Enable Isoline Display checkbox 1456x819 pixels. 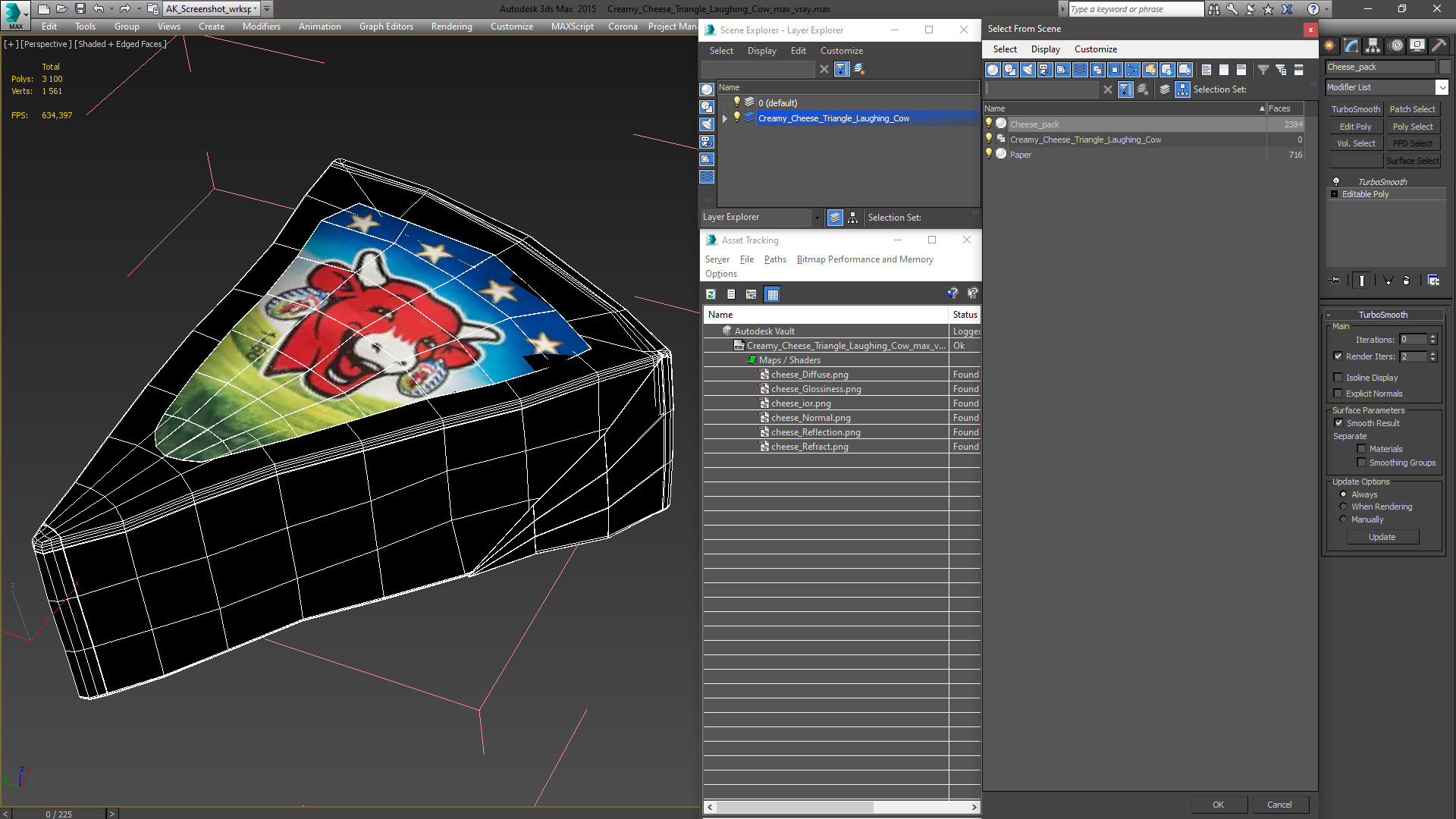pyautogui.click(x=1338, y=378)
